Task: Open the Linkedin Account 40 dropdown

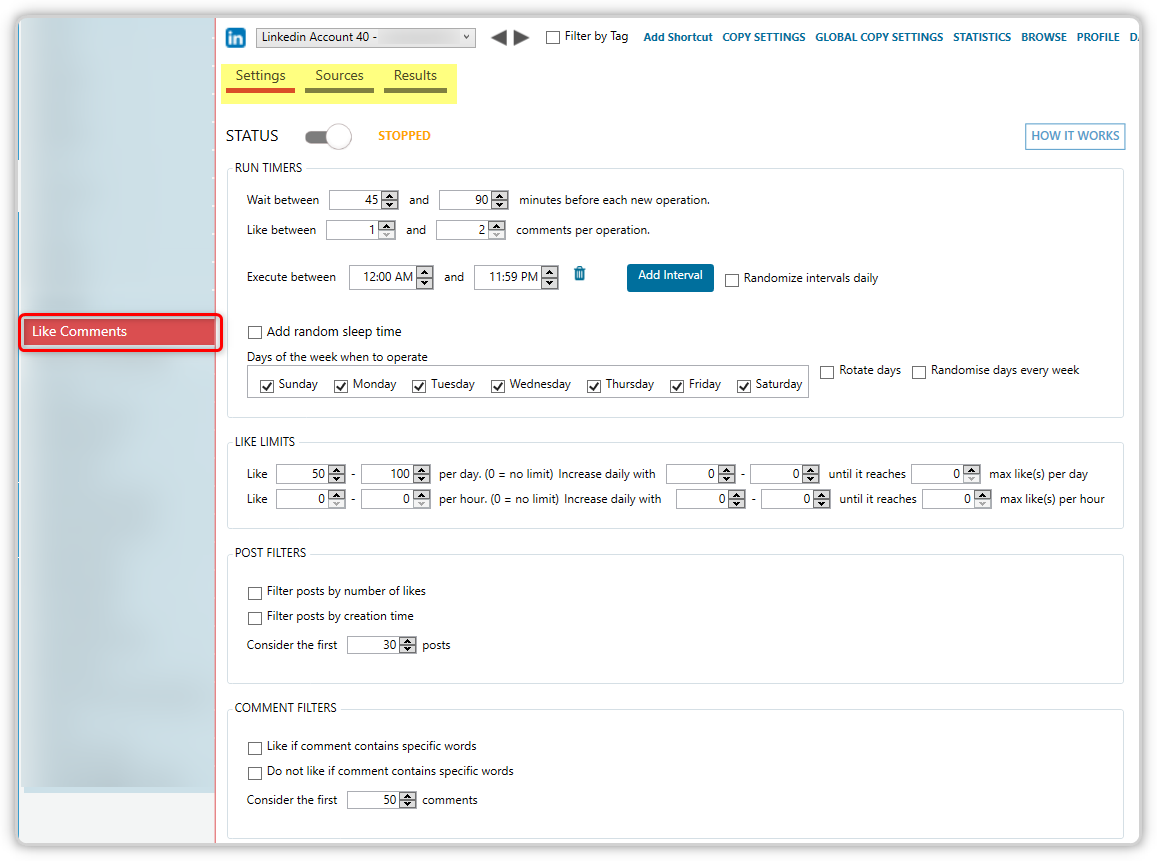Action: (x=366, y=37)
